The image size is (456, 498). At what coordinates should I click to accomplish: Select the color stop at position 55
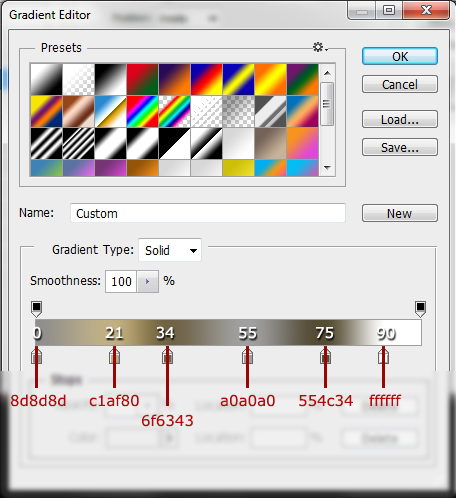coord(247,356)
